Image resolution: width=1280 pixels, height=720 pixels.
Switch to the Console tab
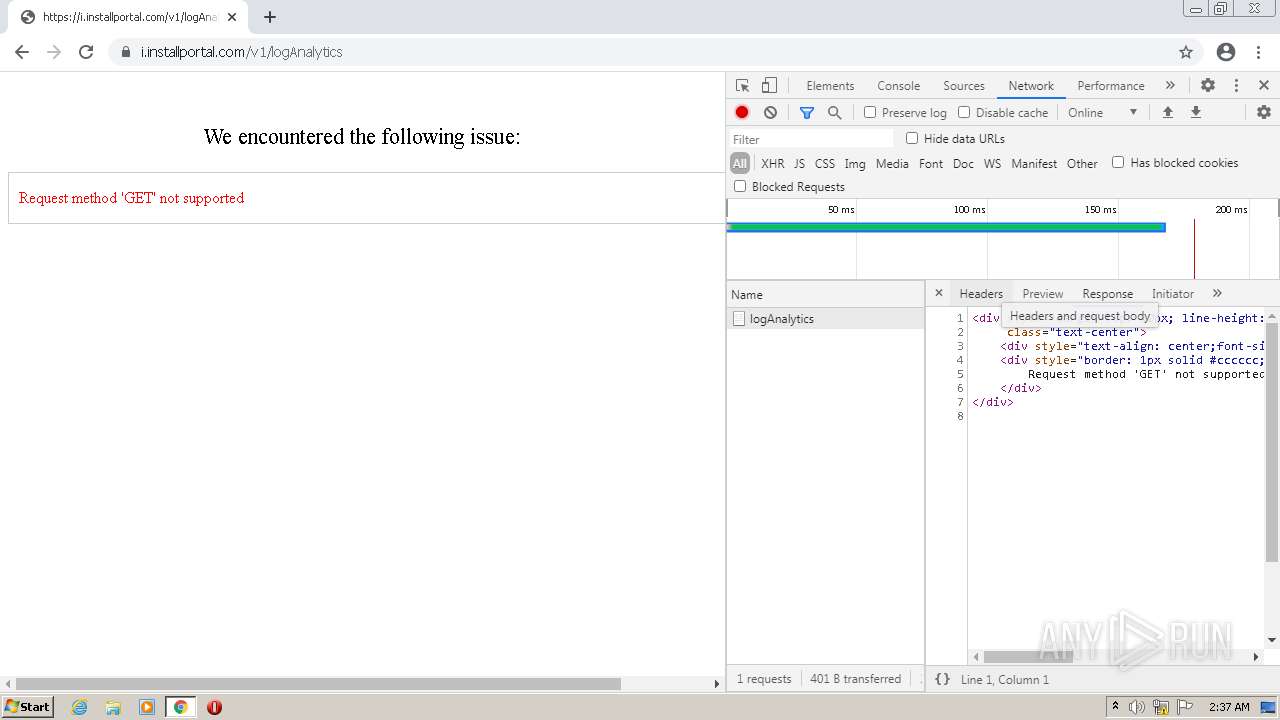coord(898,86)
